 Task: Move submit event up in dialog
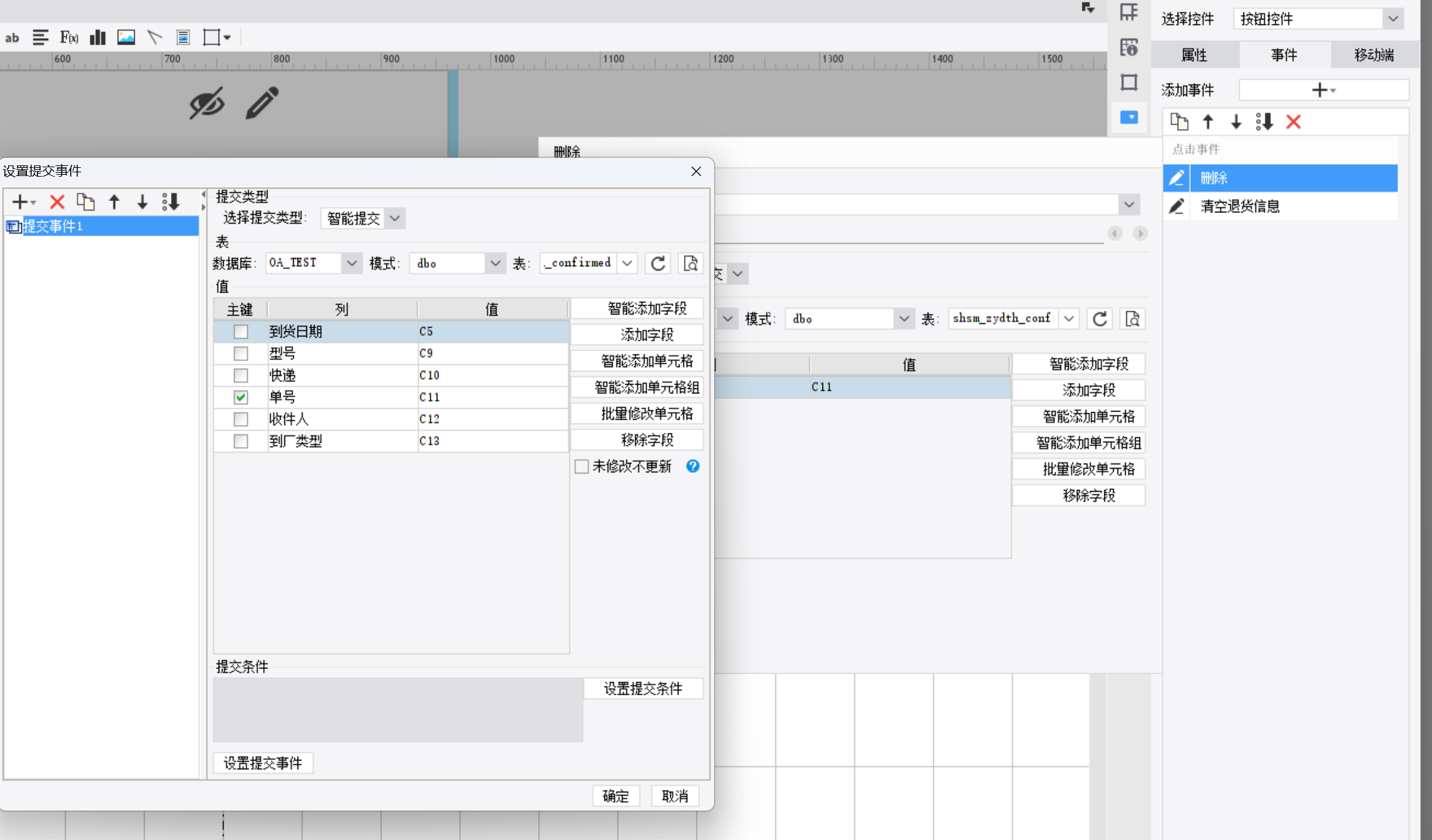[x=114, y=202]
